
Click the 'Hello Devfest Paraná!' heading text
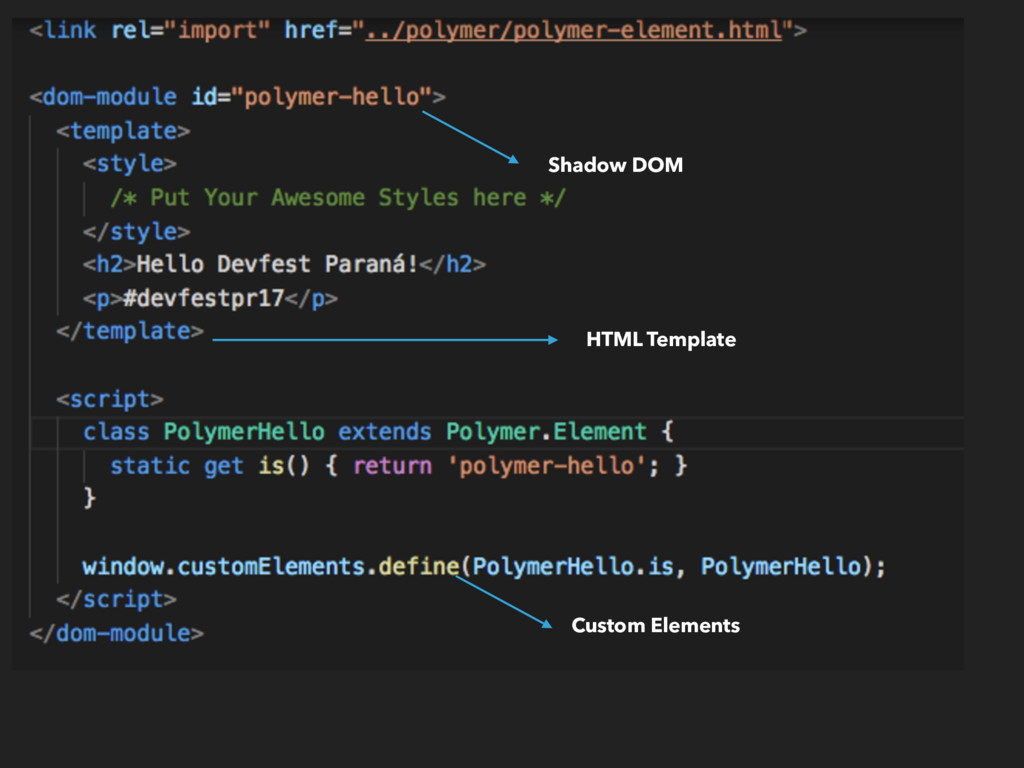(277, 264)
